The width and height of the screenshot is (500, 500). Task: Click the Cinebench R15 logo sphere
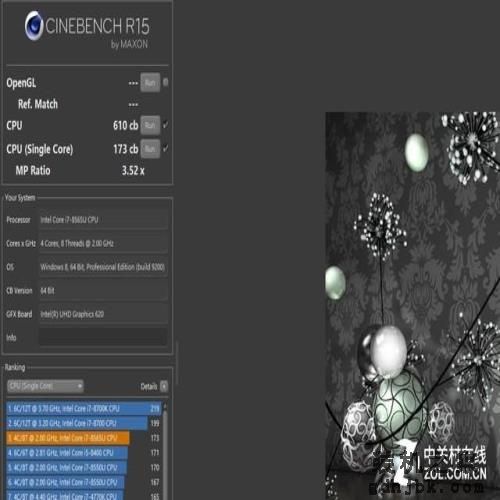click(34, 25)
